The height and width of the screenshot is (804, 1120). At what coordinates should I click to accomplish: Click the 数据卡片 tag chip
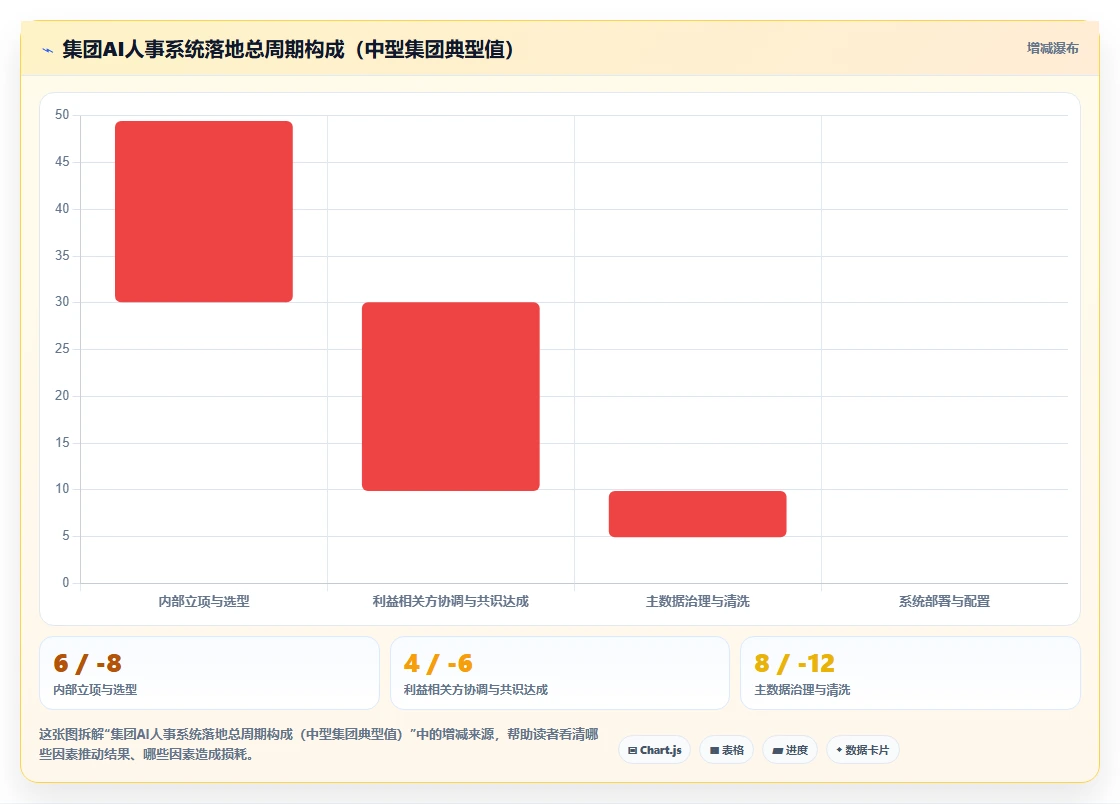pos(863,750)
